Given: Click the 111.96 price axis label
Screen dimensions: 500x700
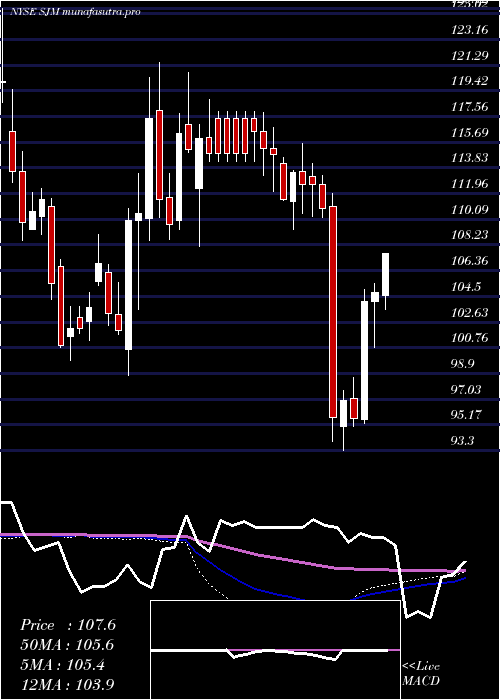Looking at the screenshot, I should [x=468, y=184].
